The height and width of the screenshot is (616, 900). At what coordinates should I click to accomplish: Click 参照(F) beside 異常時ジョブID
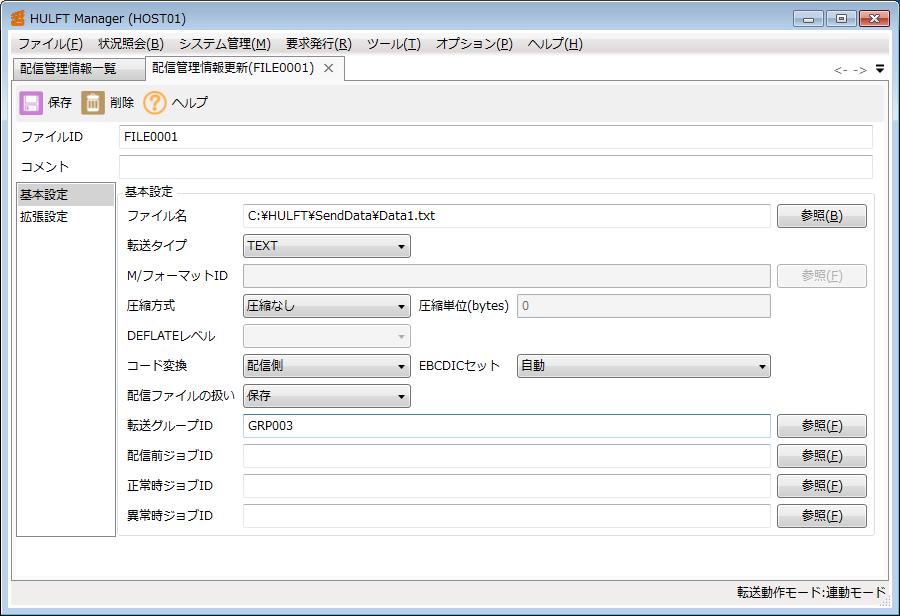821,516
